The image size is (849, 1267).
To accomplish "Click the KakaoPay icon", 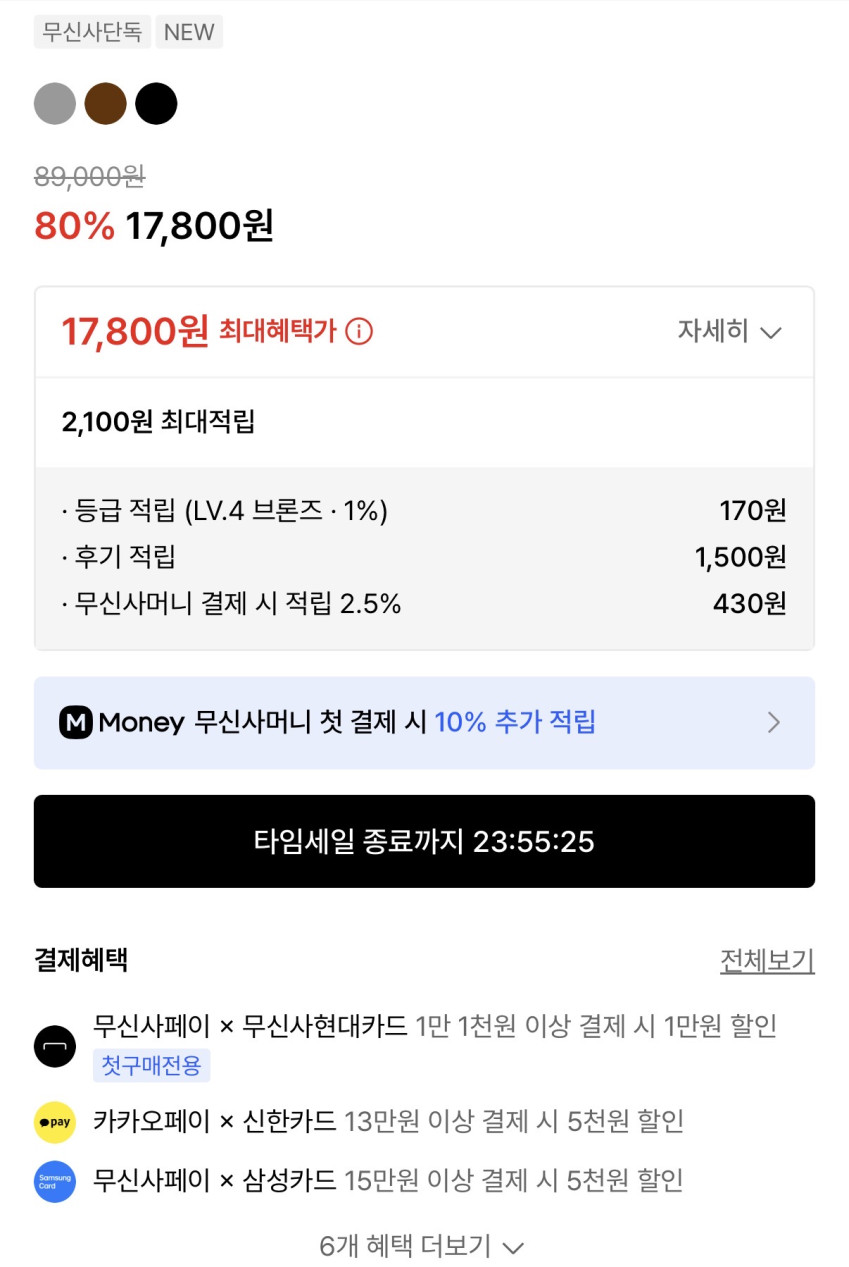I will point(55,1122).
